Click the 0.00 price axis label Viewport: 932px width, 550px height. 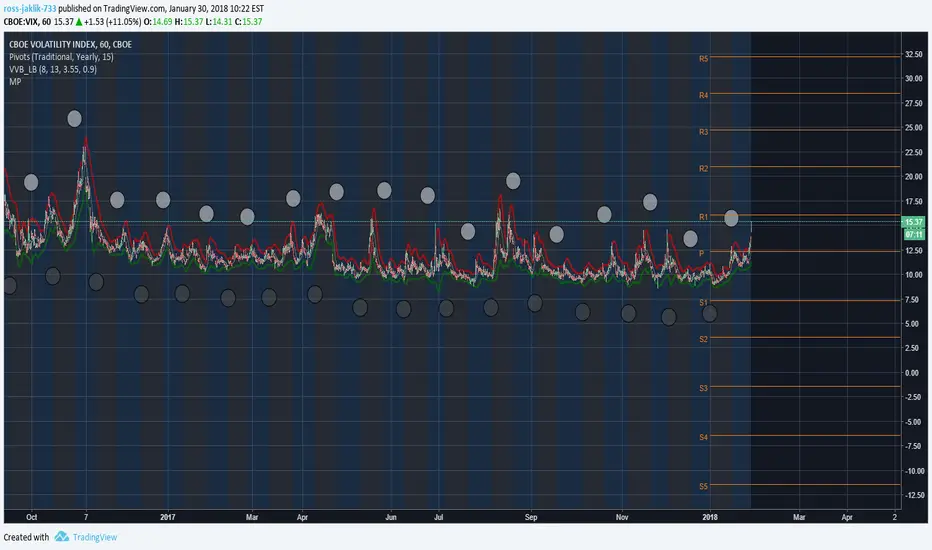pyautogui.click(x=912, y=373)
